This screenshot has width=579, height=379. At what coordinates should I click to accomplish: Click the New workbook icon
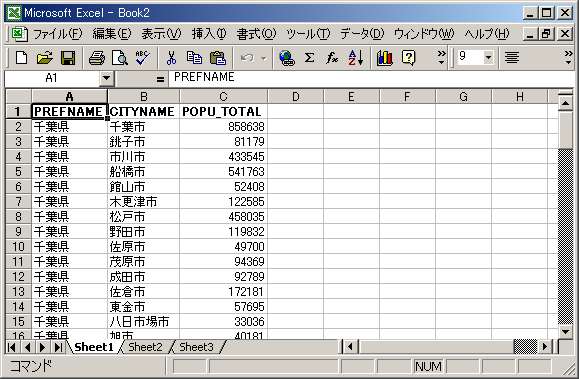[21, 58]
